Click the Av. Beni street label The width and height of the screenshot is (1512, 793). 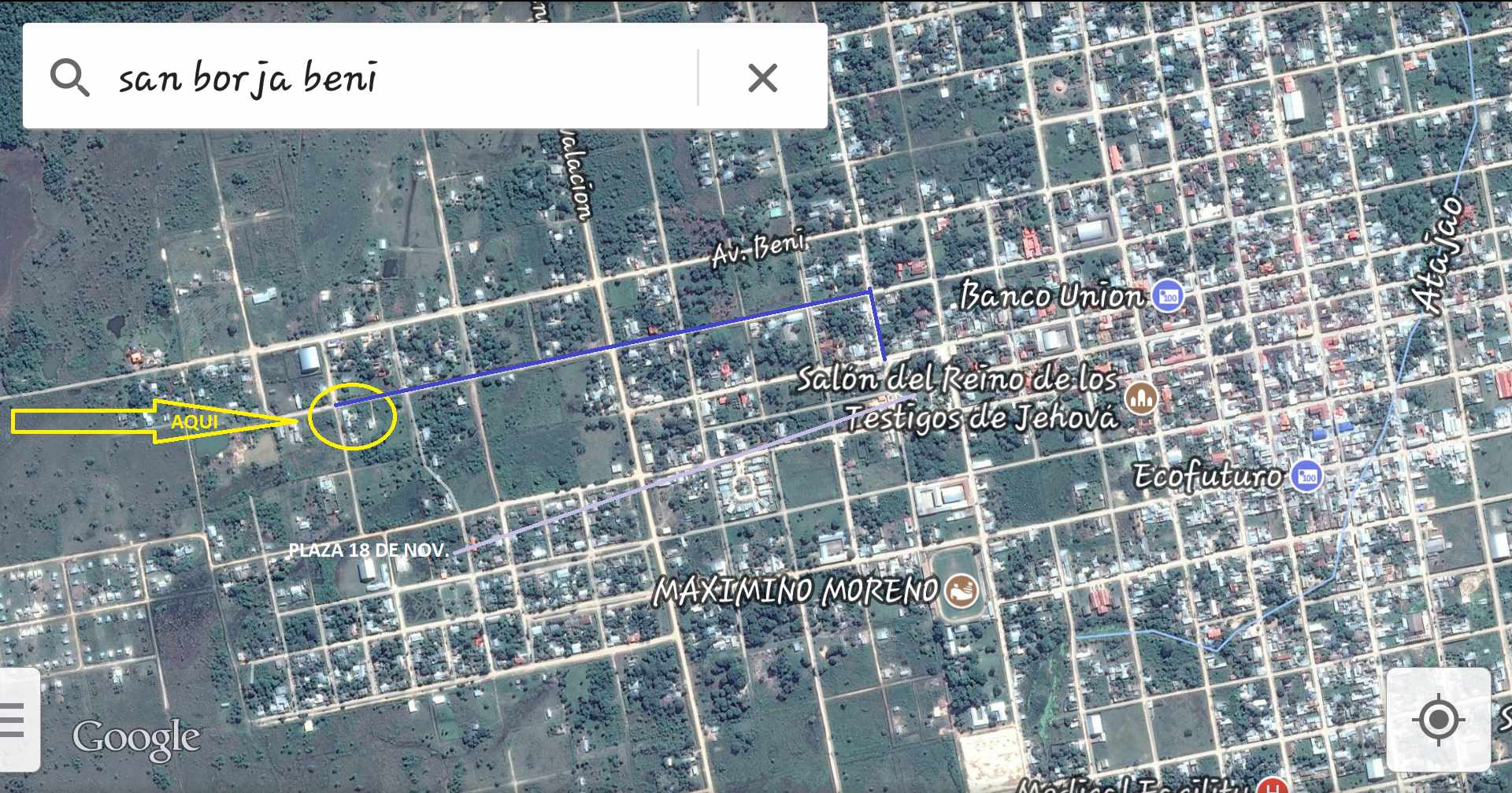[x=758, y=248]
